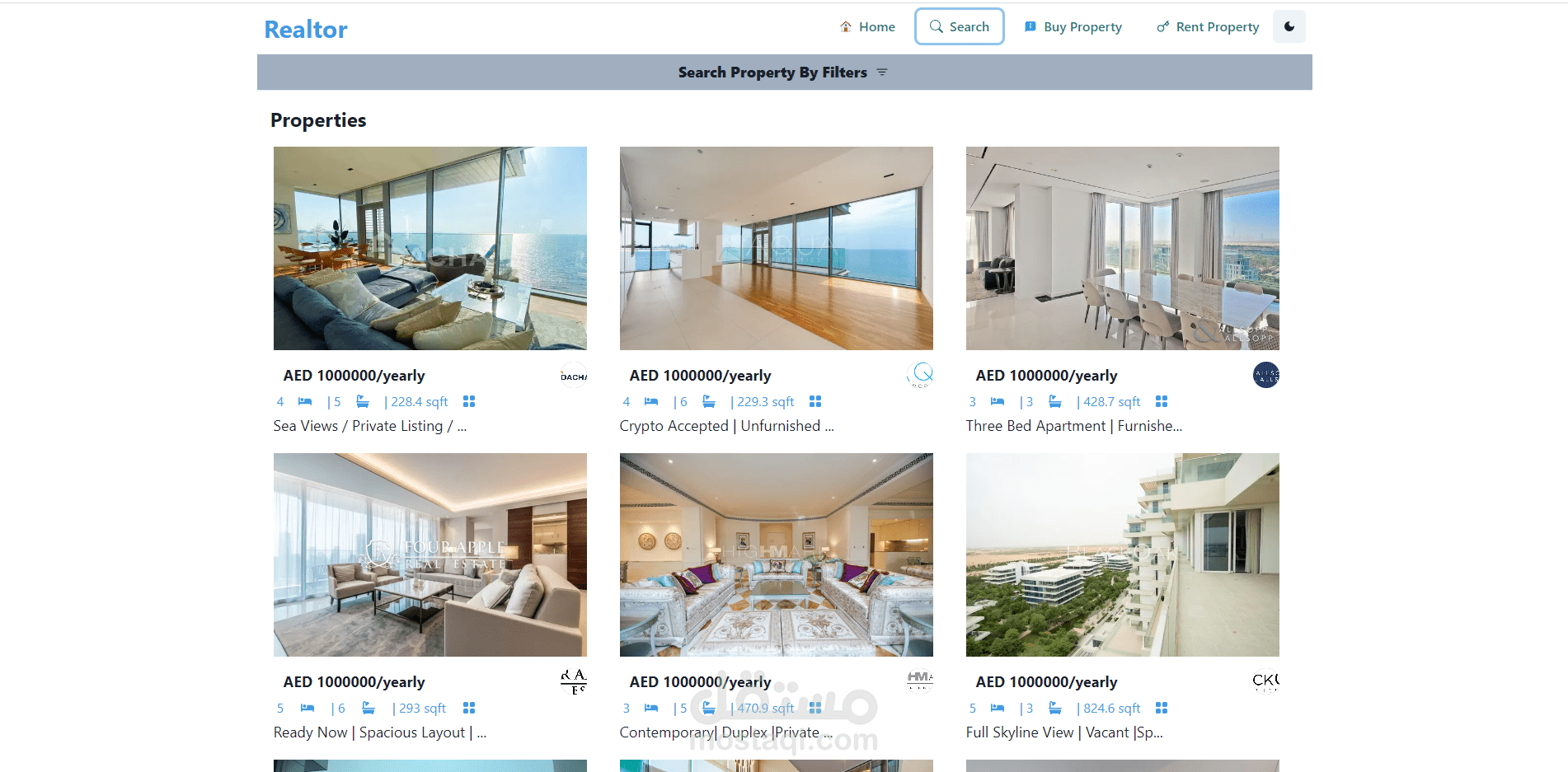This screenshot has height=772, width=1568.
Task: Go to the Buy Property page
Action: [1073, 27]
